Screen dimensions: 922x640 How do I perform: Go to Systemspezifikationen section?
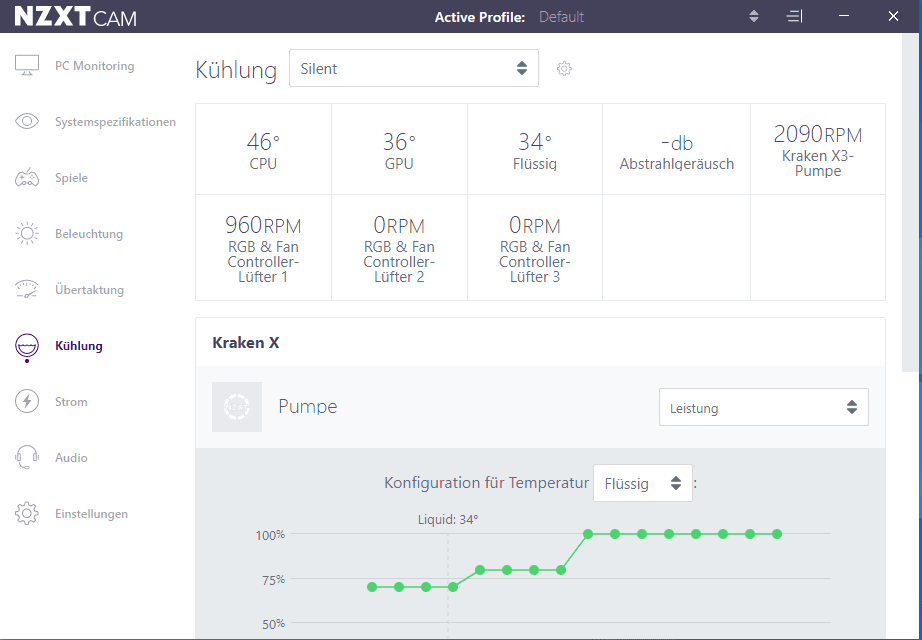coord(115,122)
